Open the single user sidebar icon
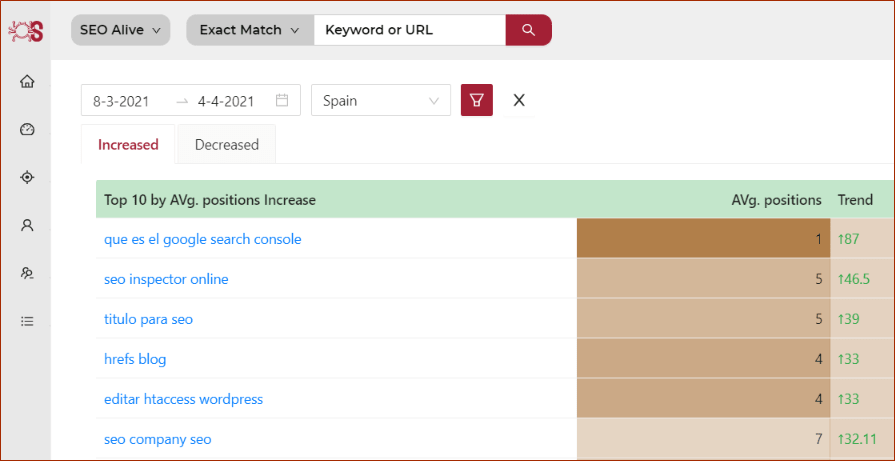Image resolution: width=895 pixels, height=461 pixels. click(27, 225)
